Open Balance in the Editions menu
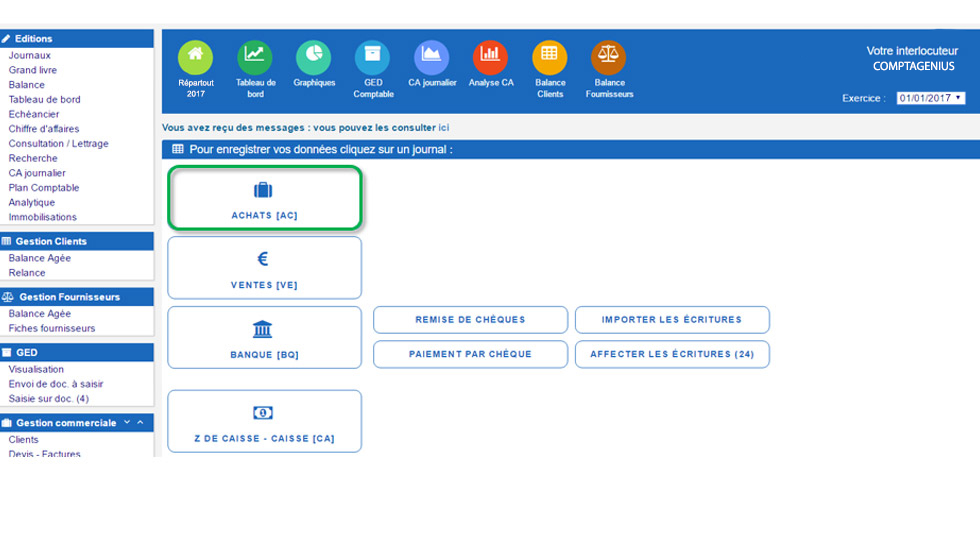The width and height of the screenshot is (980, 534). pos(26,85)
